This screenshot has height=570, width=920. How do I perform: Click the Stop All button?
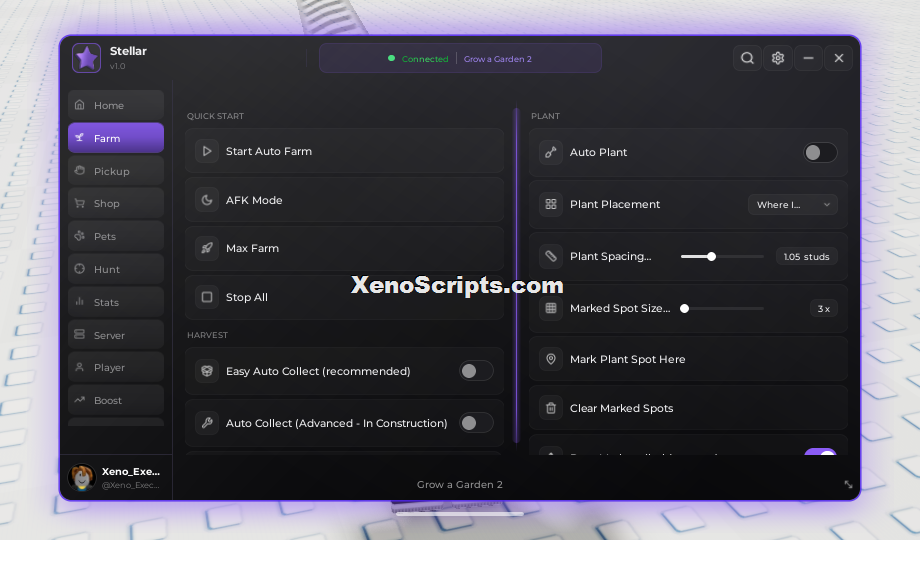(344, 298)
